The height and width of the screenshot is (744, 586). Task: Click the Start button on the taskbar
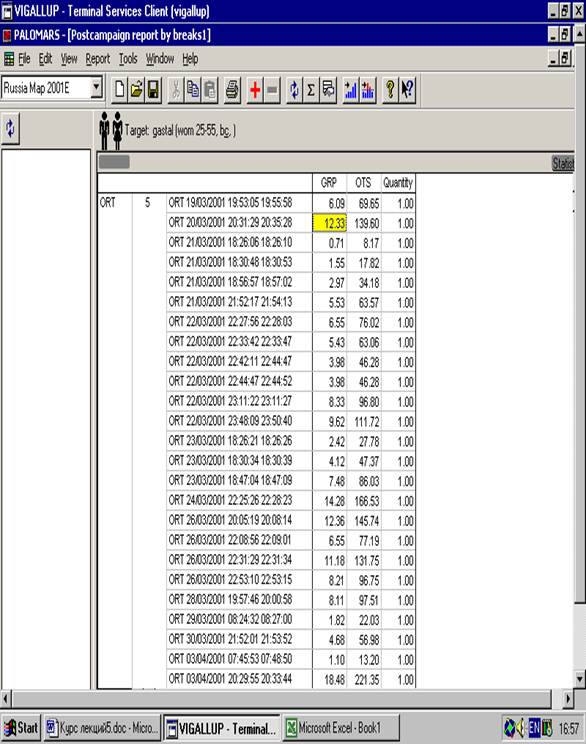pos(21,727)
